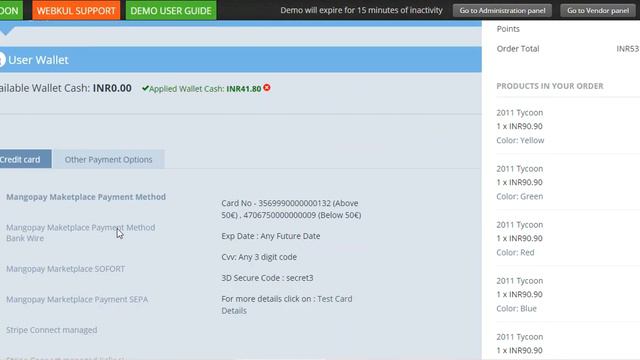The height and width of the screenshot is (360, 640).
Task: Switch to Other Payment Options tab
Action: [108, 159]
